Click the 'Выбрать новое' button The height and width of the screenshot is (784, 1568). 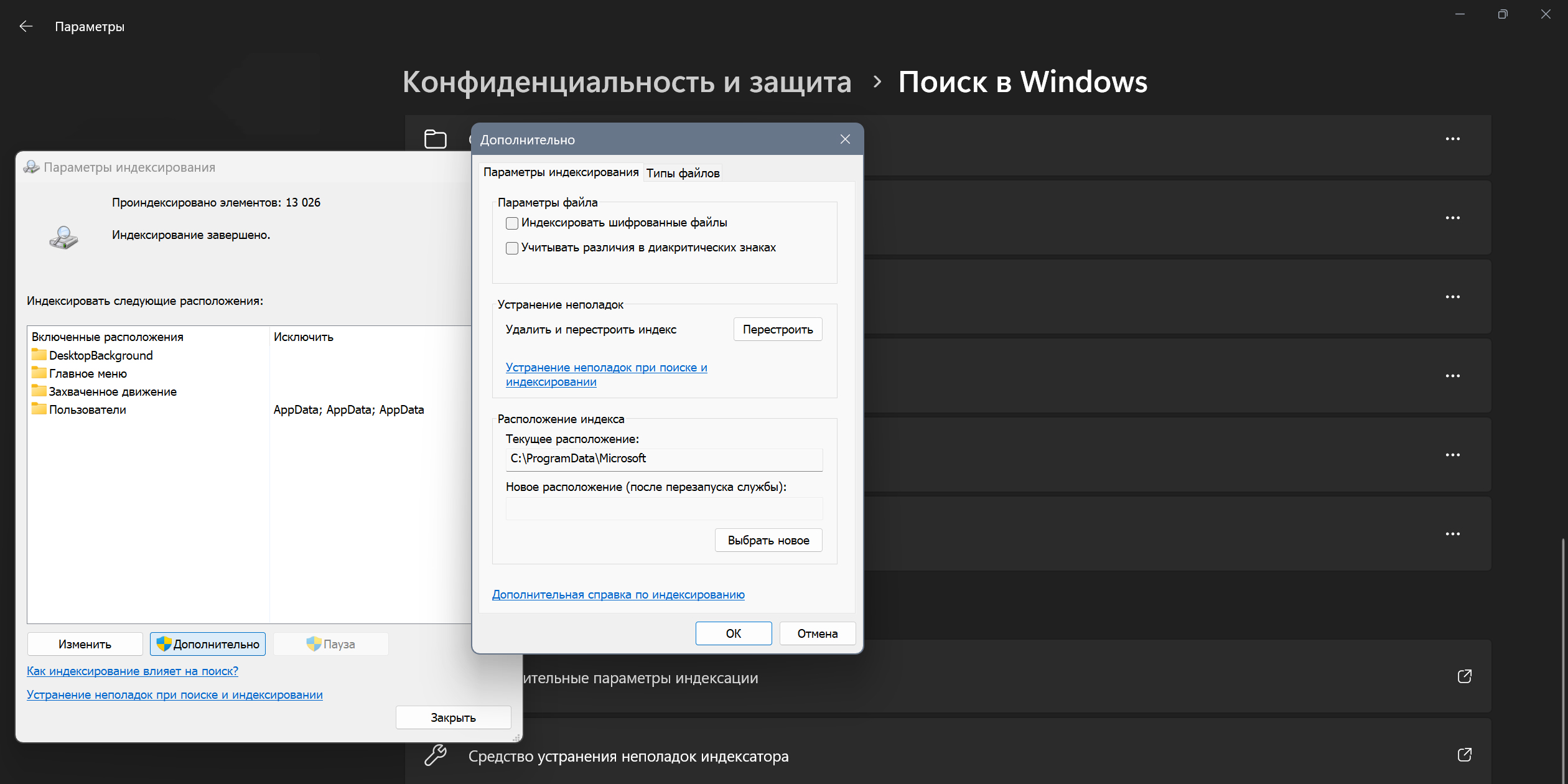pos(768,540)
